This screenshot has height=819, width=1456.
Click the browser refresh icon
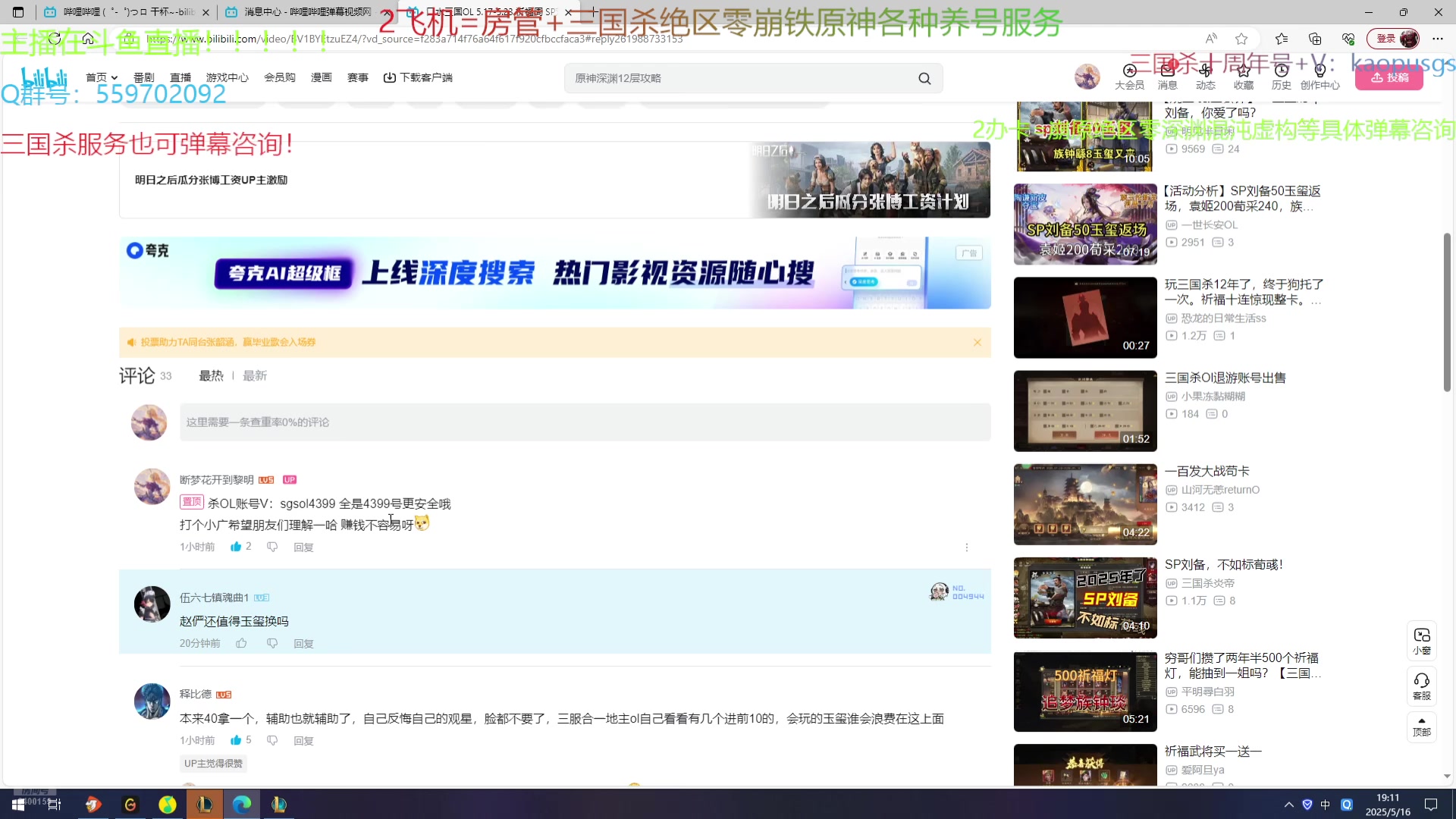55,39
